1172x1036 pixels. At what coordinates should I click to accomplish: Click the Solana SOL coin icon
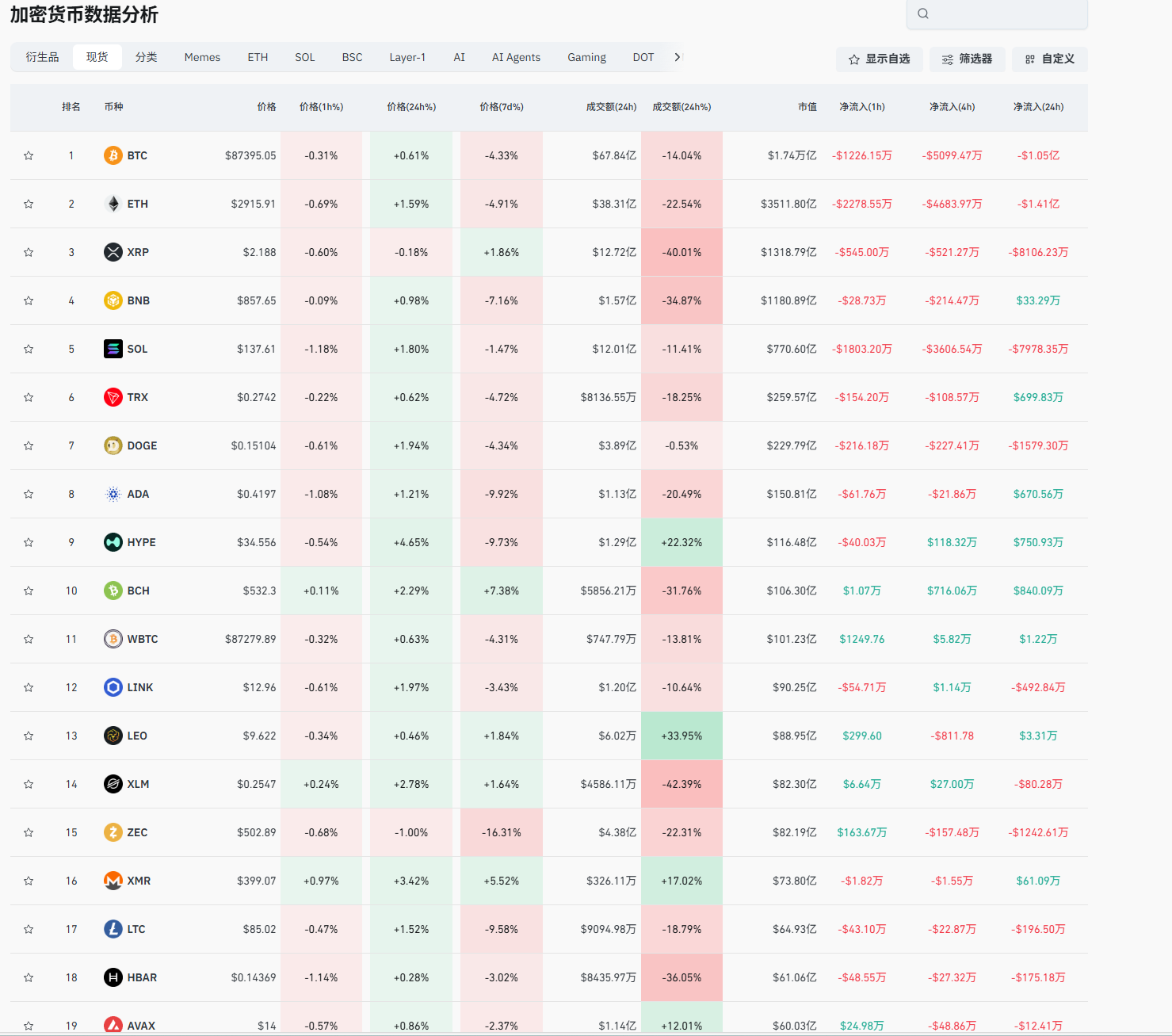coord(113,349)
